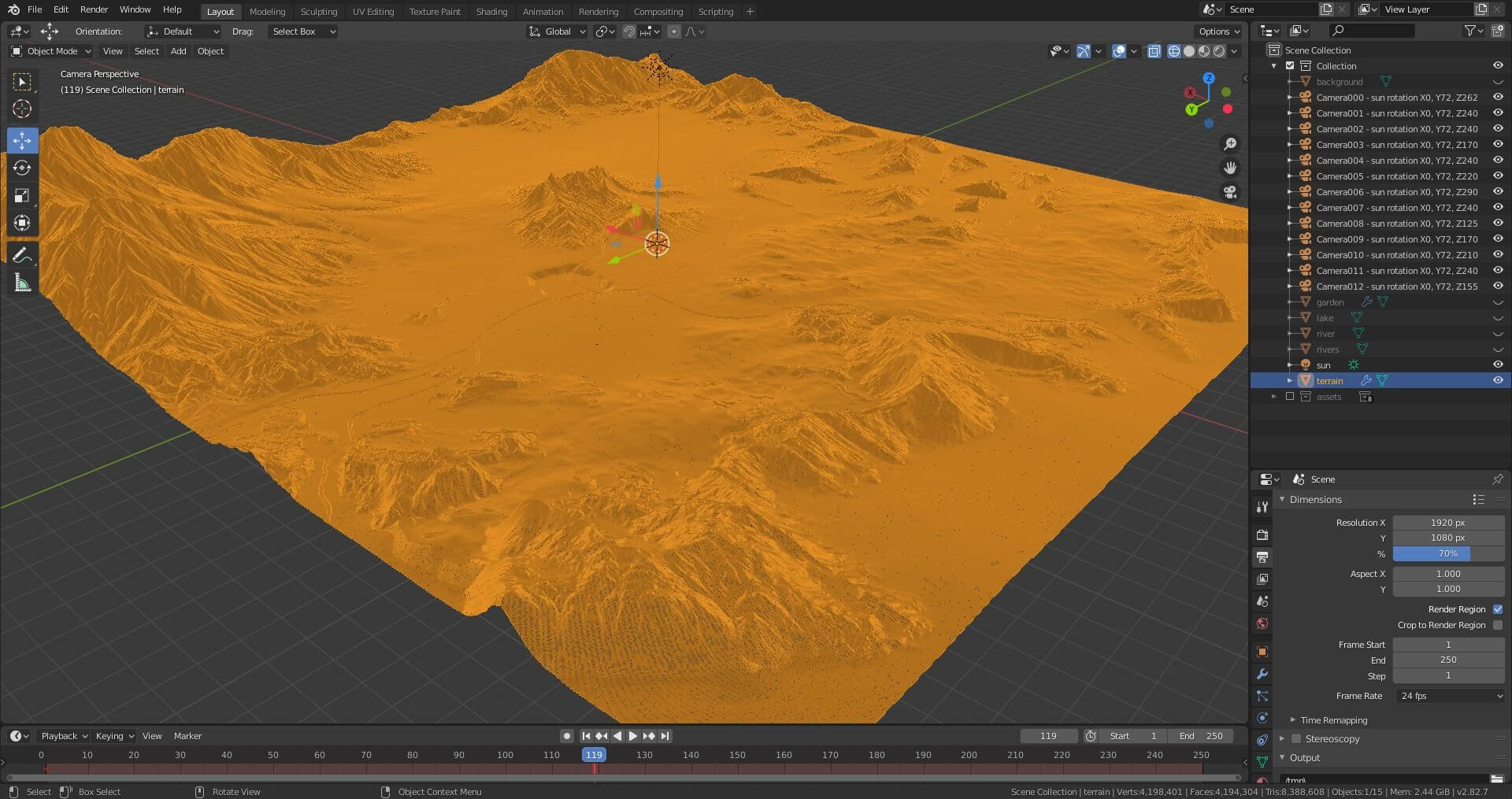Enable the Crop to Render Region checkbox

1497,625
